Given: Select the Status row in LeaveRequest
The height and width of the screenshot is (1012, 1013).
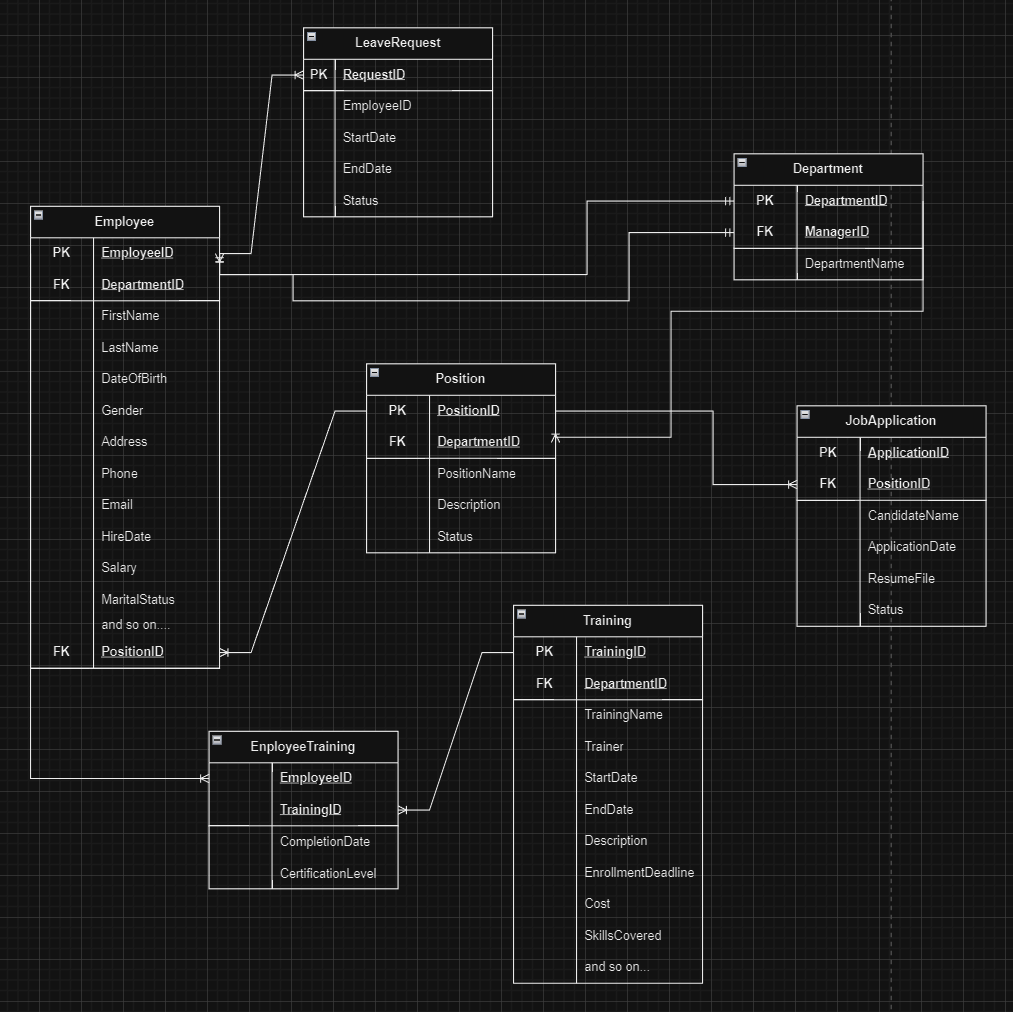Looking at the screenshot, I should [359, 200].
